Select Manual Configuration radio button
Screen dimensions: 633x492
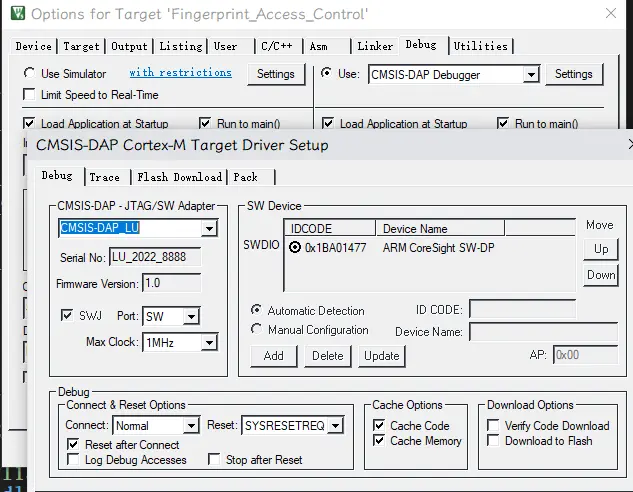[x=258, y=330]
